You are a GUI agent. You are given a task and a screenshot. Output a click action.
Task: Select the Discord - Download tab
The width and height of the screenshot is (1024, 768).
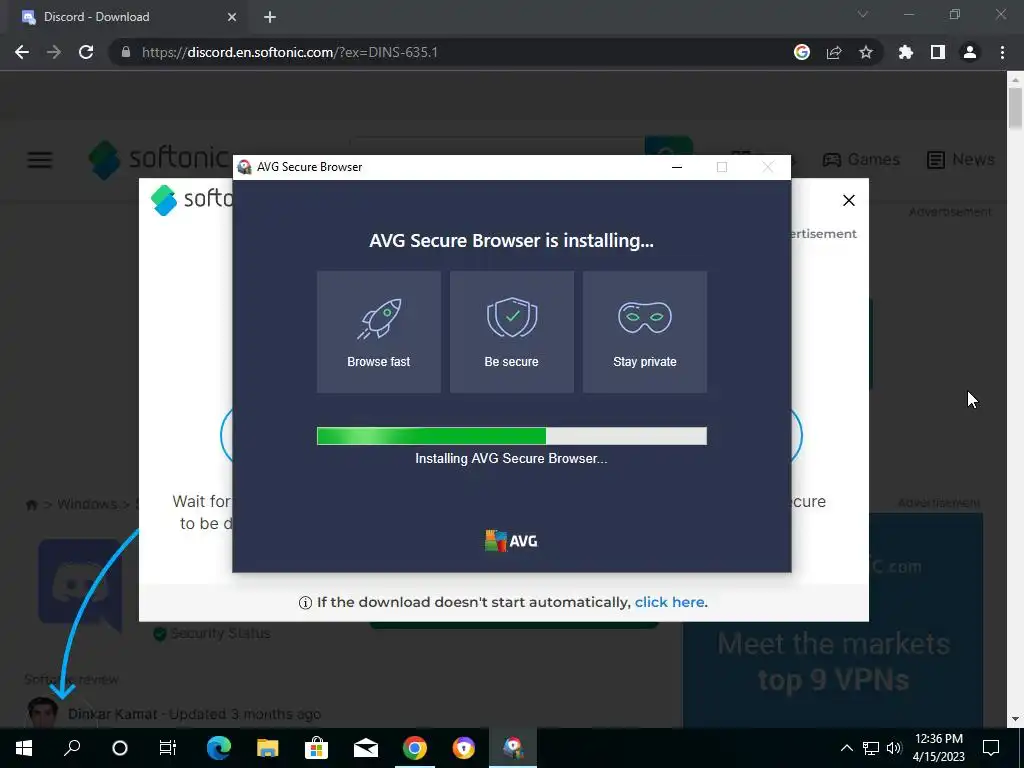(124, 17)
